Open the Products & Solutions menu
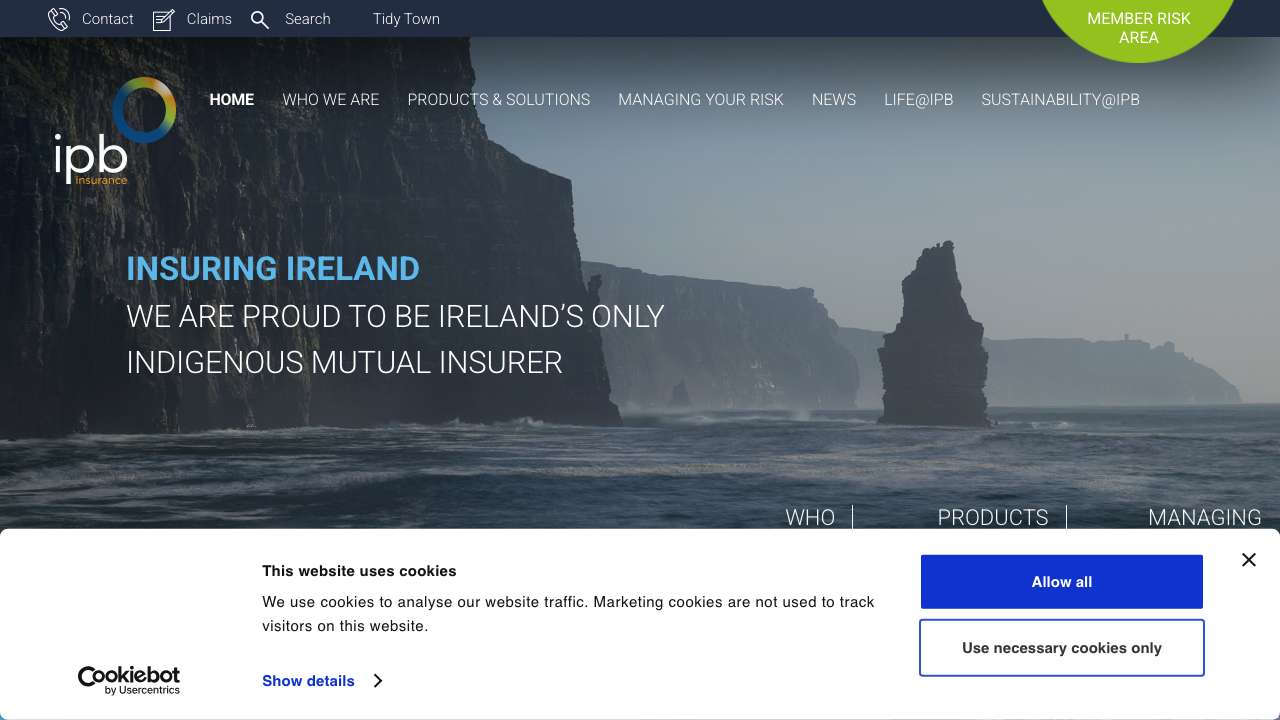Viewport: 1280px width, 720px height. pos(498,100)
